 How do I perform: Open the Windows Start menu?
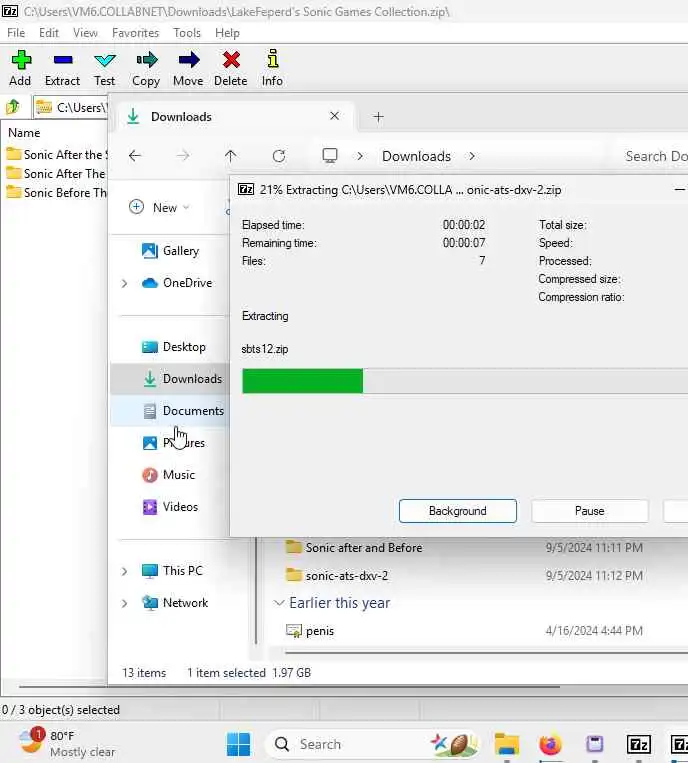(238, 745)
